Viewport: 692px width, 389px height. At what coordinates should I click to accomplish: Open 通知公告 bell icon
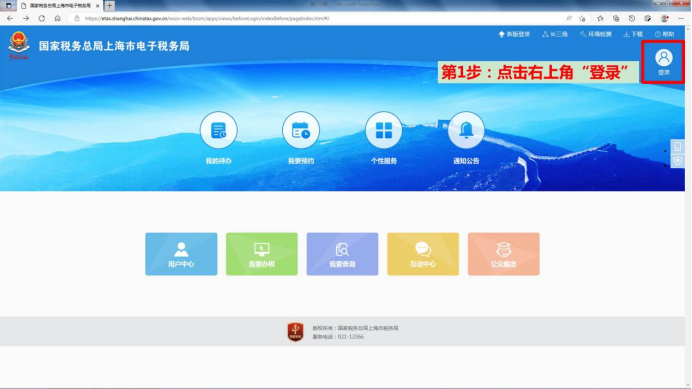click(x=466, y=130)
